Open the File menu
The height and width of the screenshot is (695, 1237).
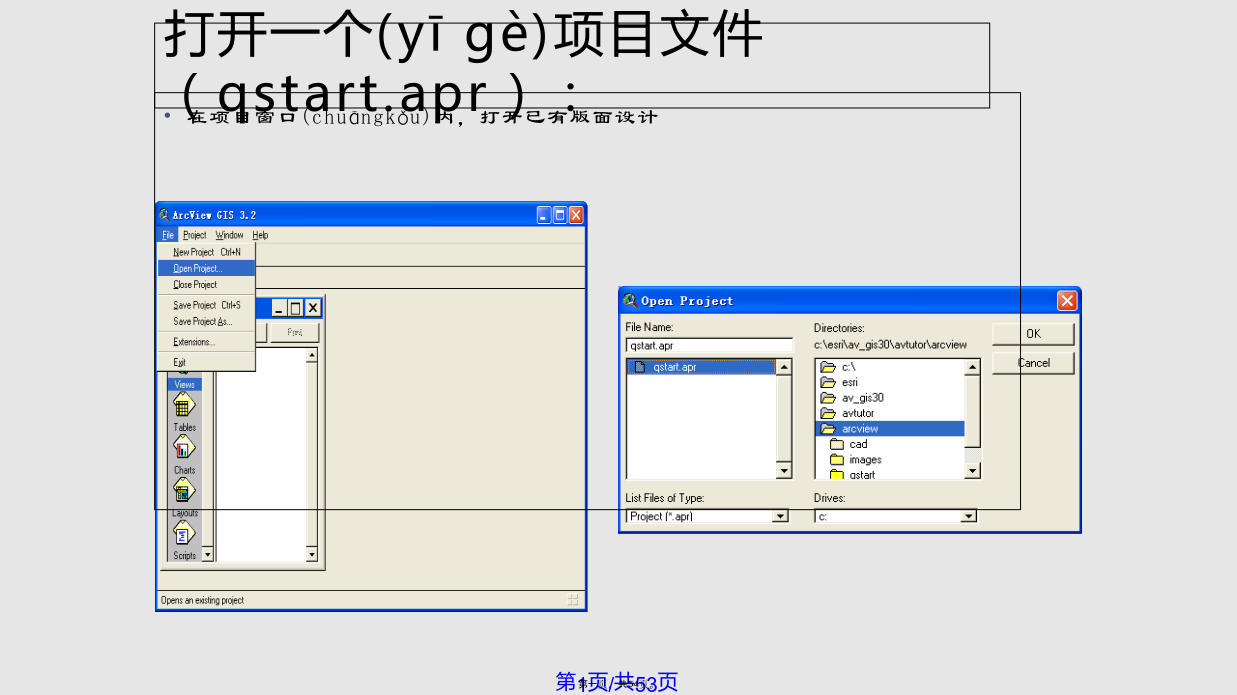pos(167,235)
